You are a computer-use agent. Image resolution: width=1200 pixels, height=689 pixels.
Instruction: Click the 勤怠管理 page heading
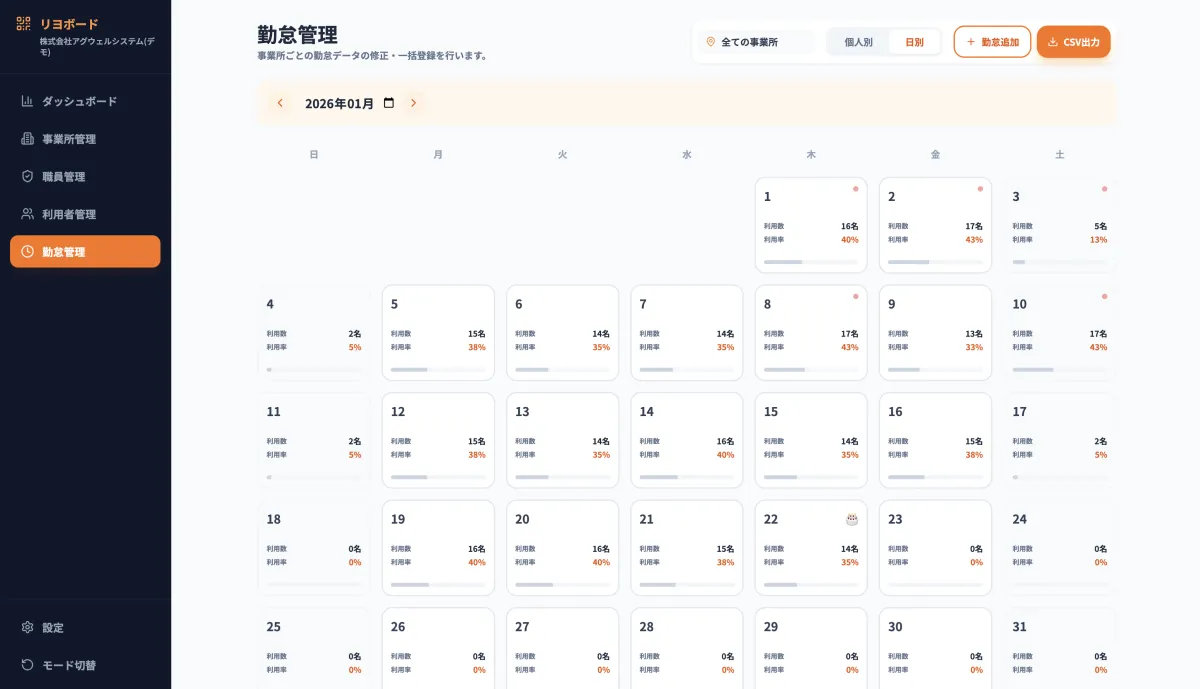(x=297, y=34)
